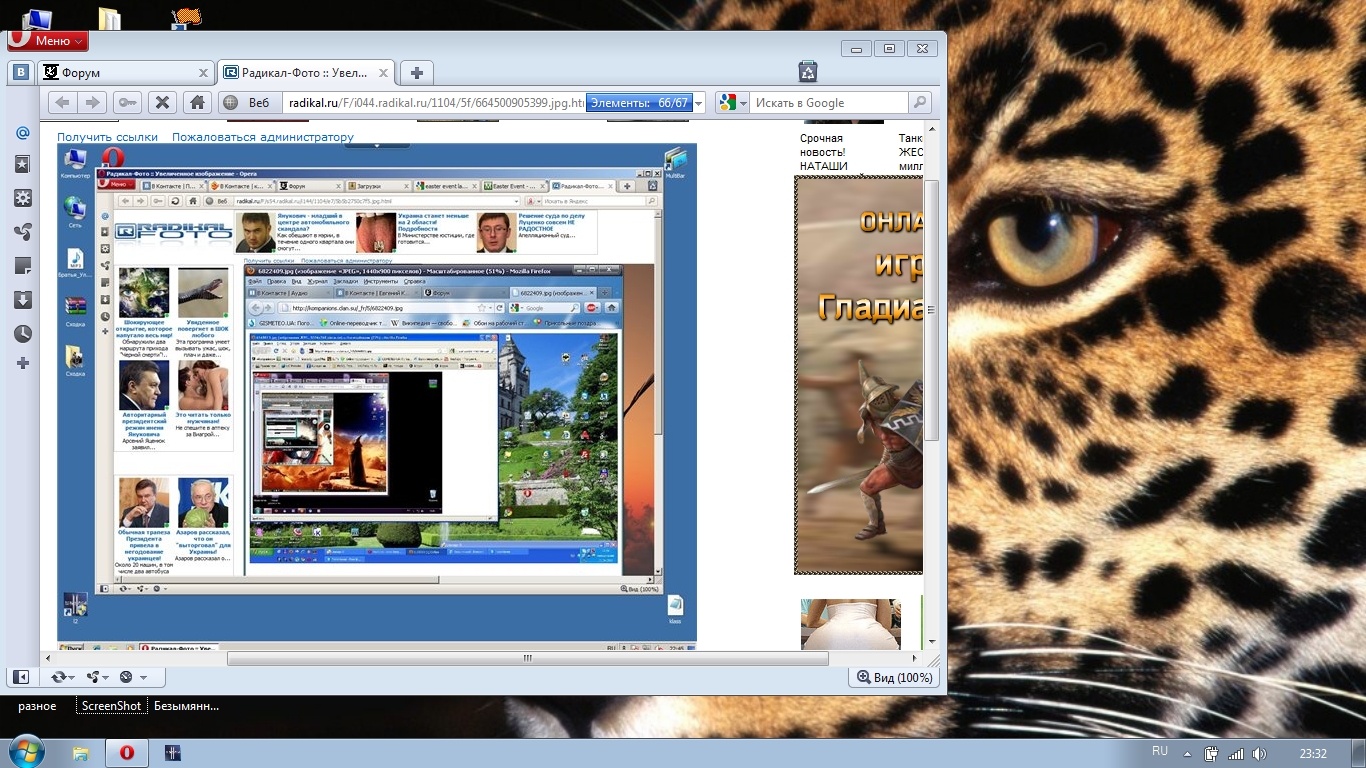Screen dimensions: 1366x768
Task: Go back with the Back arrow
Action: (x=62, y=102)
